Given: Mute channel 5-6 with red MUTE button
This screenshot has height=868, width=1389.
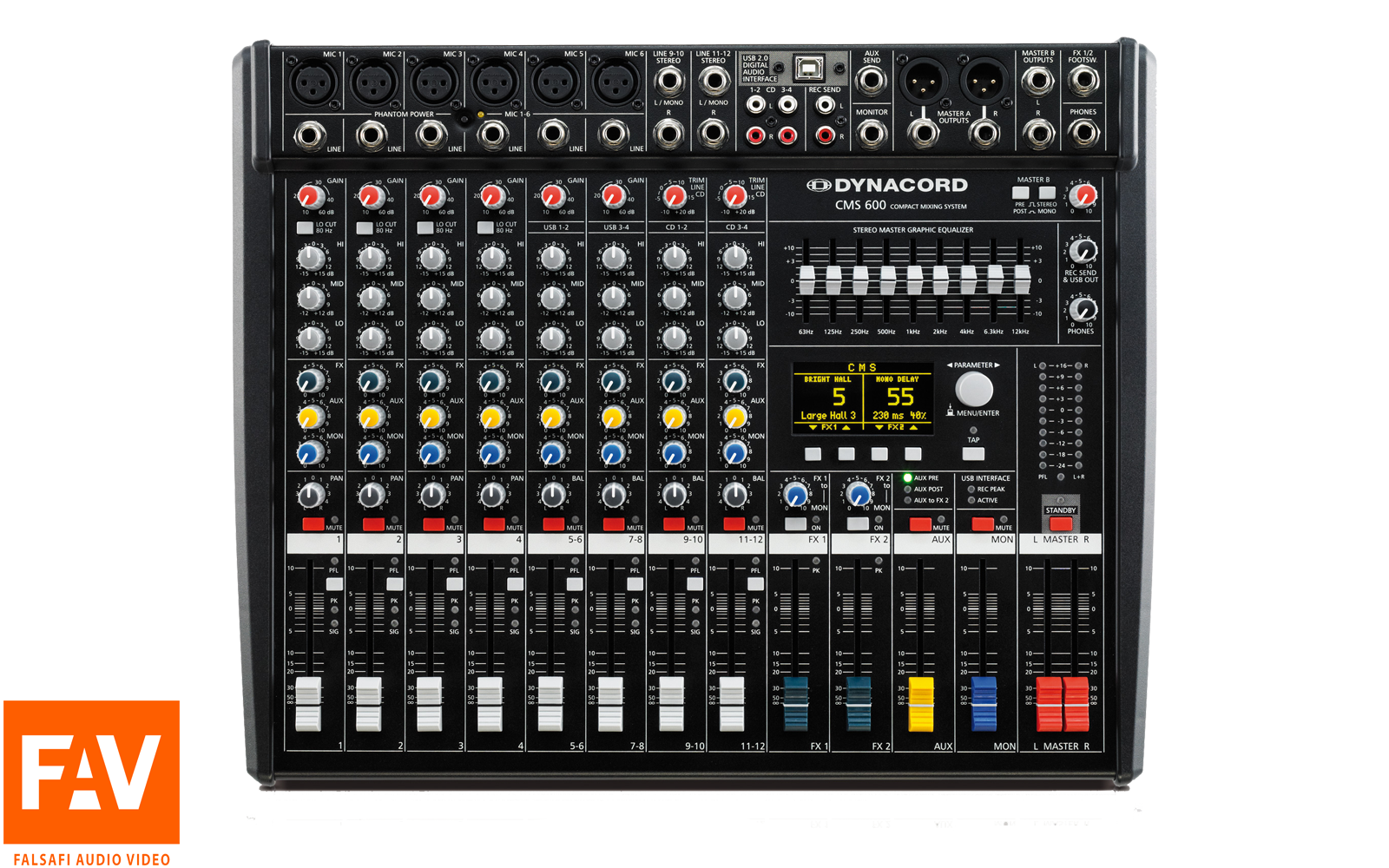Looking at the screenshot, I should coord(554,524).
